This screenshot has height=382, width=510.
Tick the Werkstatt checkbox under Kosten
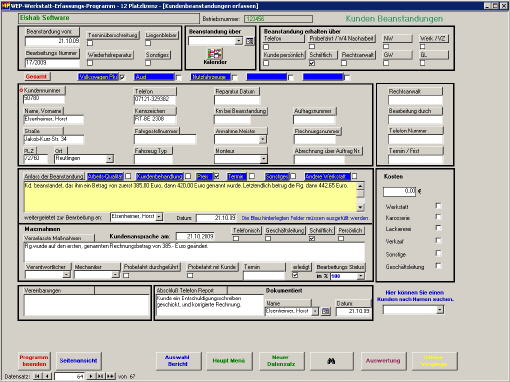click(x=438, y=206)
